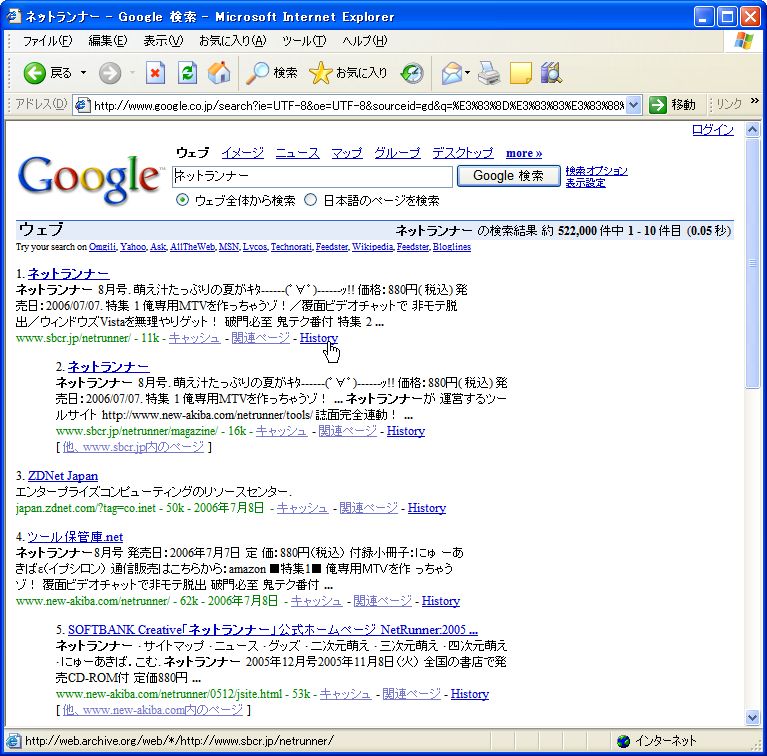Open the 検索オプション link

[596, 171]
